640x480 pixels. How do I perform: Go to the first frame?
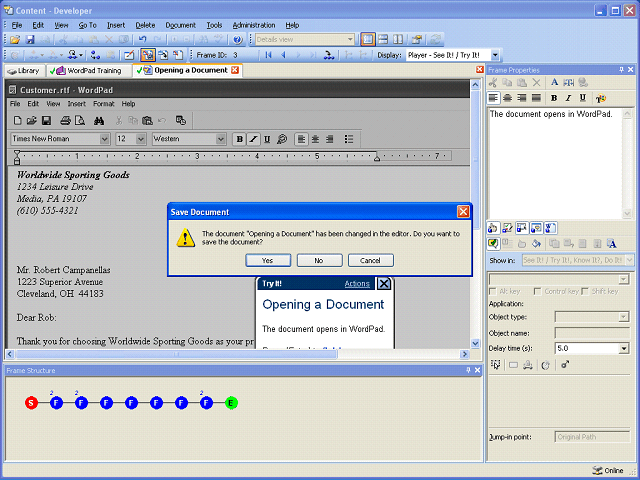click(x=268, y=55)
